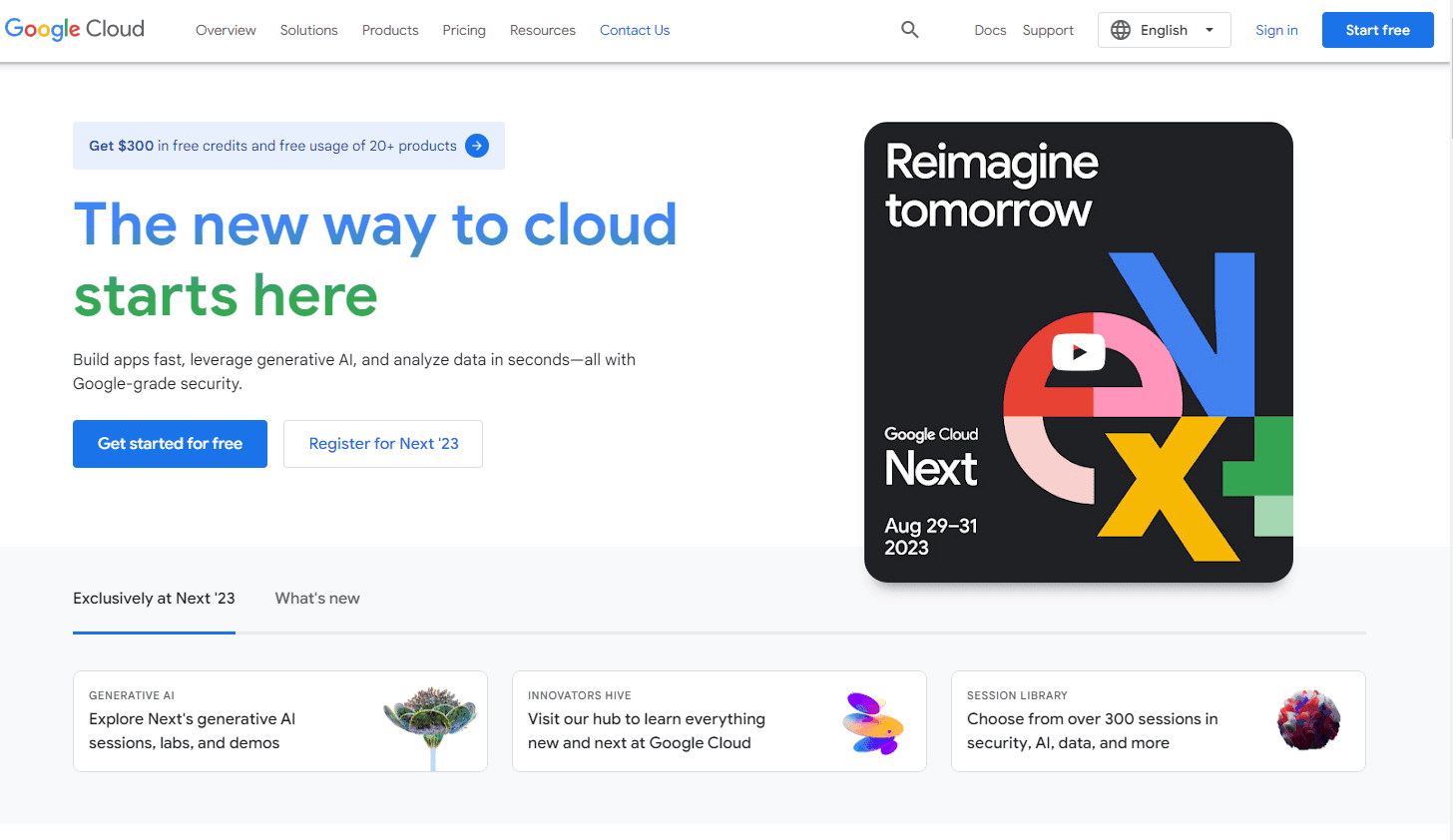Open the Resources menu
This screenshot has height=840, width=1453.
click(x=543, y=30)
